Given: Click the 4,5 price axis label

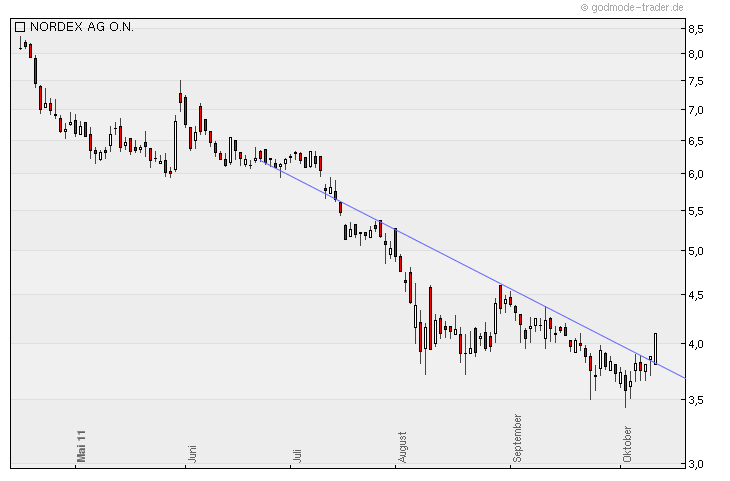Looking at the screenshot, I should coord(696,295).
